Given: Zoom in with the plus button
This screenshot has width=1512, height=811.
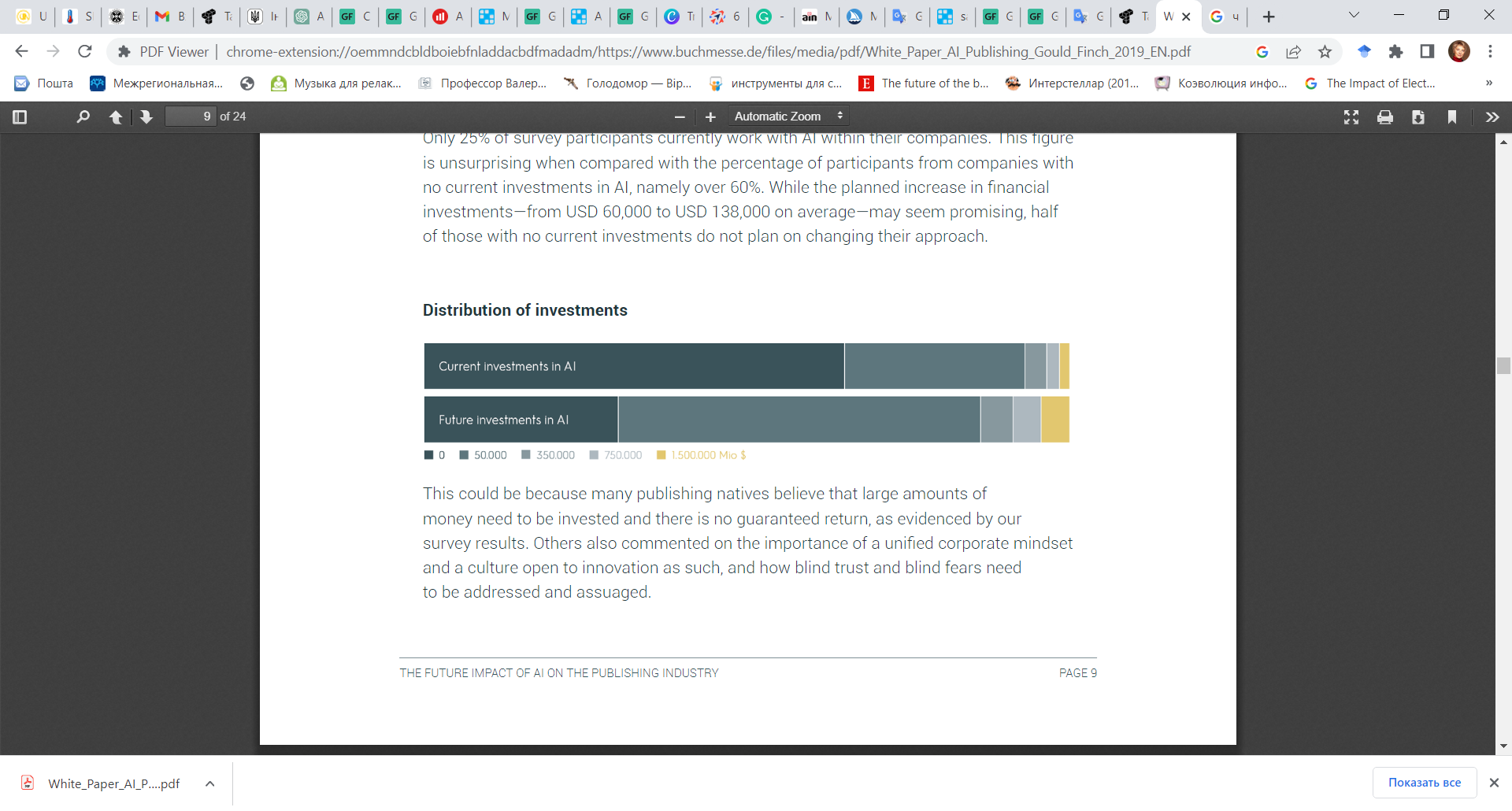Looking at the screenshot, I should tap(710, 117).
